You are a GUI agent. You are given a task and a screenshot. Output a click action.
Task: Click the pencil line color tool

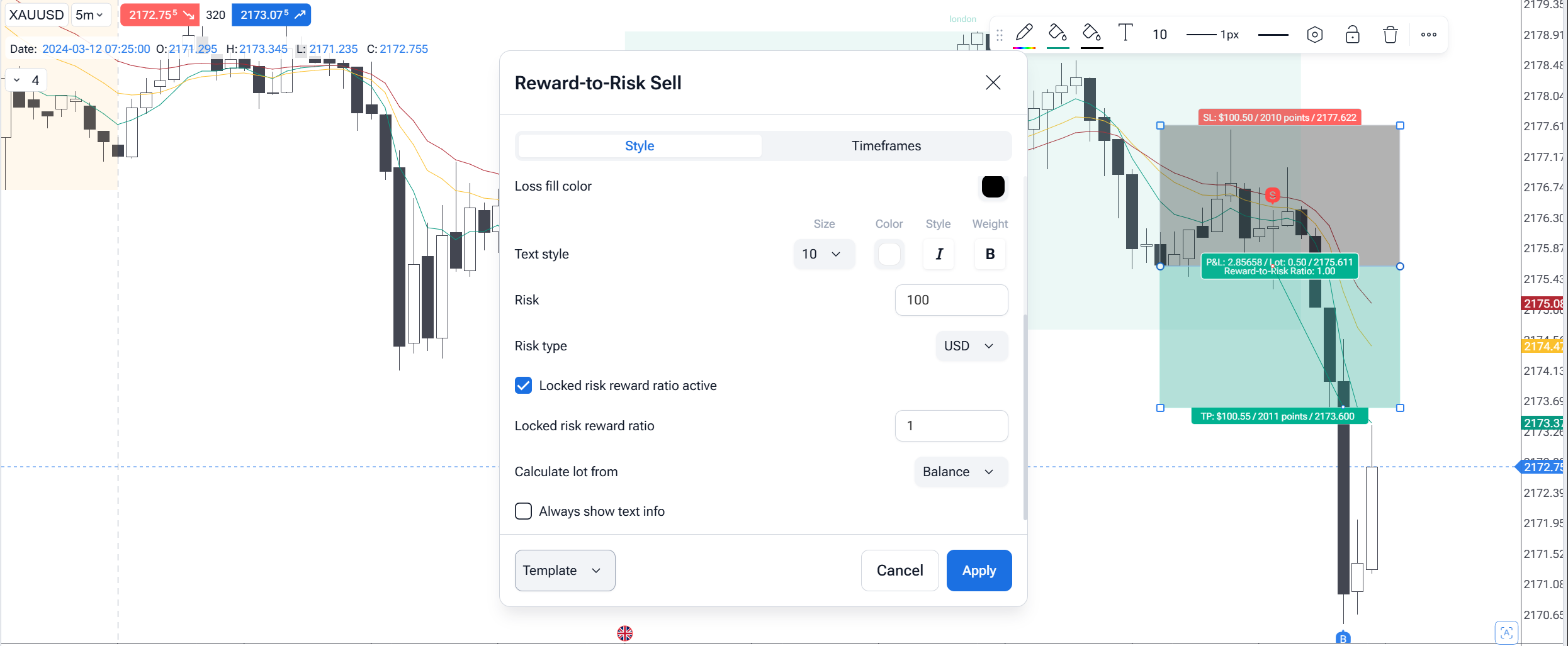click(x=1024, y=34)
